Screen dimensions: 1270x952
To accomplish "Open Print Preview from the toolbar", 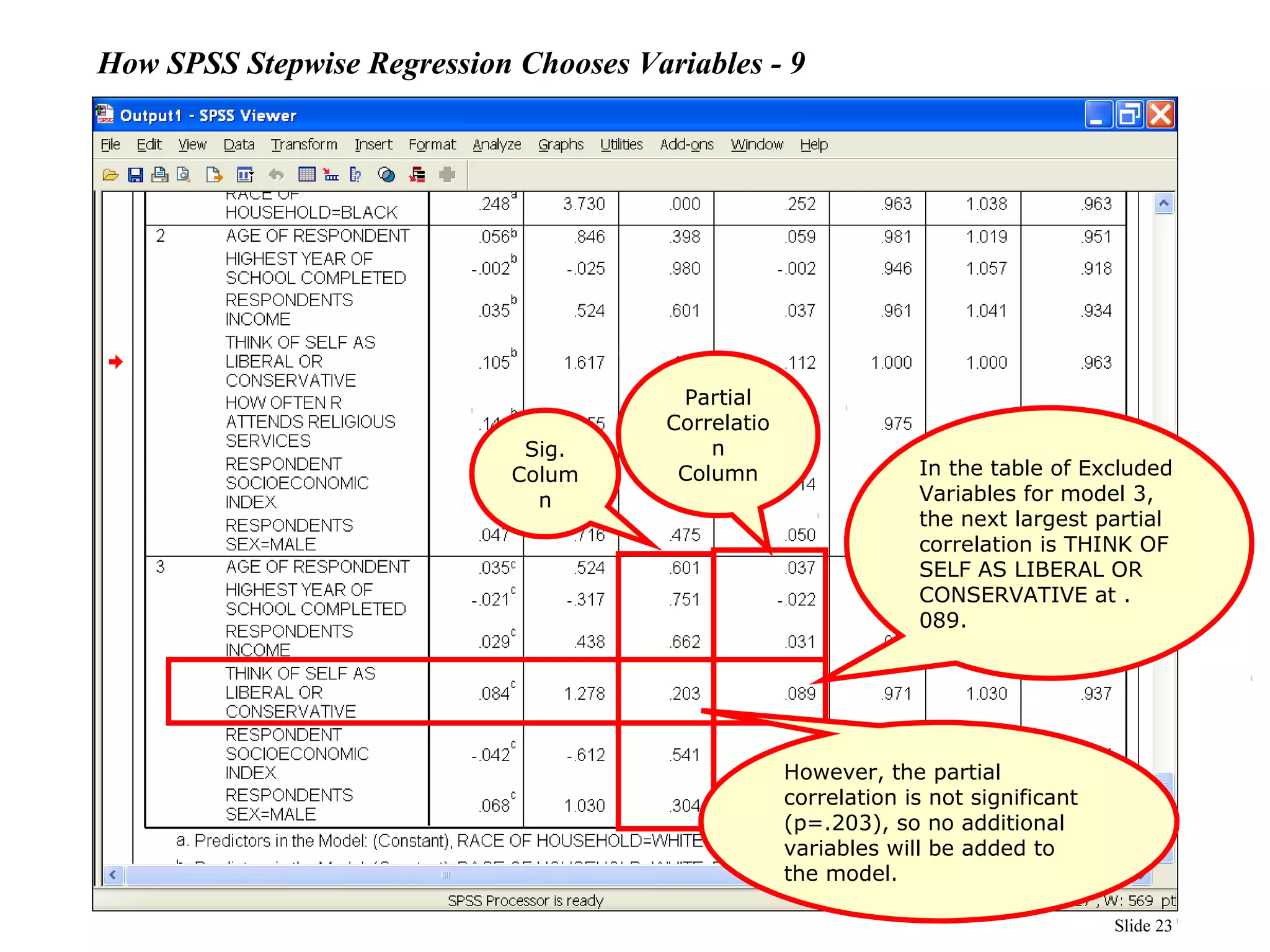I will (x=184, y=175).
